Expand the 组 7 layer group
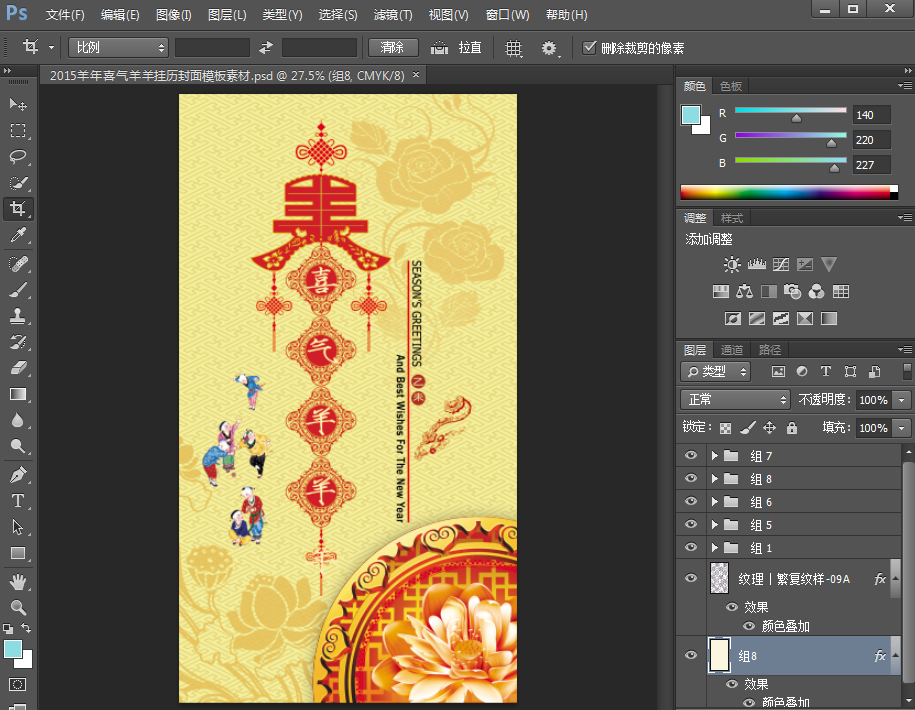This screenshot has width=915, height=710. 715,456
